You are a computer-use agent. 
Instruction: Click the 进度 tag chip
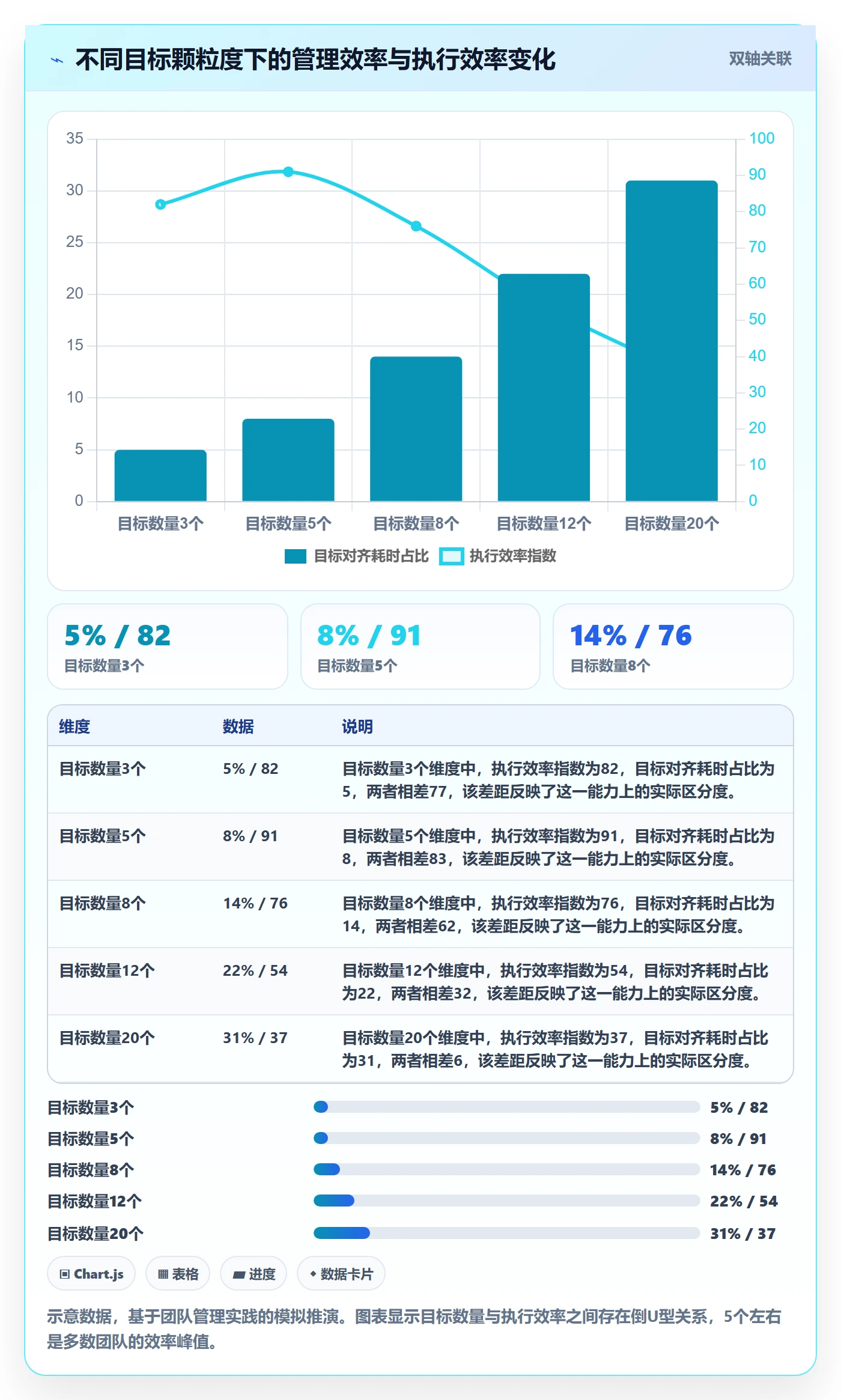(x=254, y=1273)
